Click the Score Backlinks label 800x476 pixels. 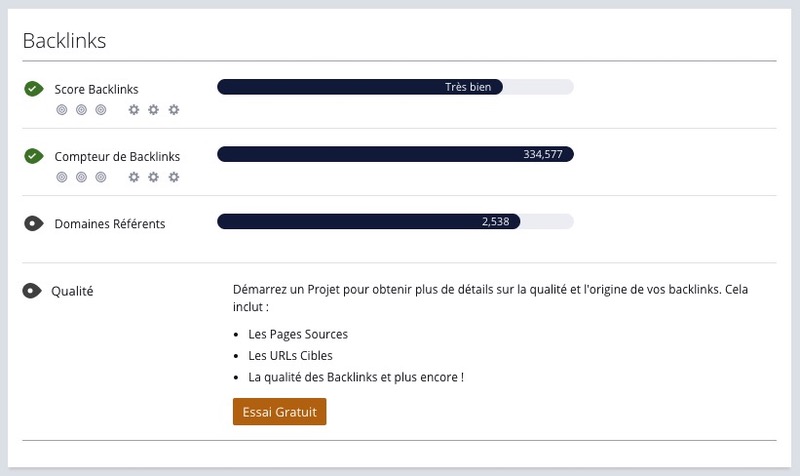[x=96, y=89]
